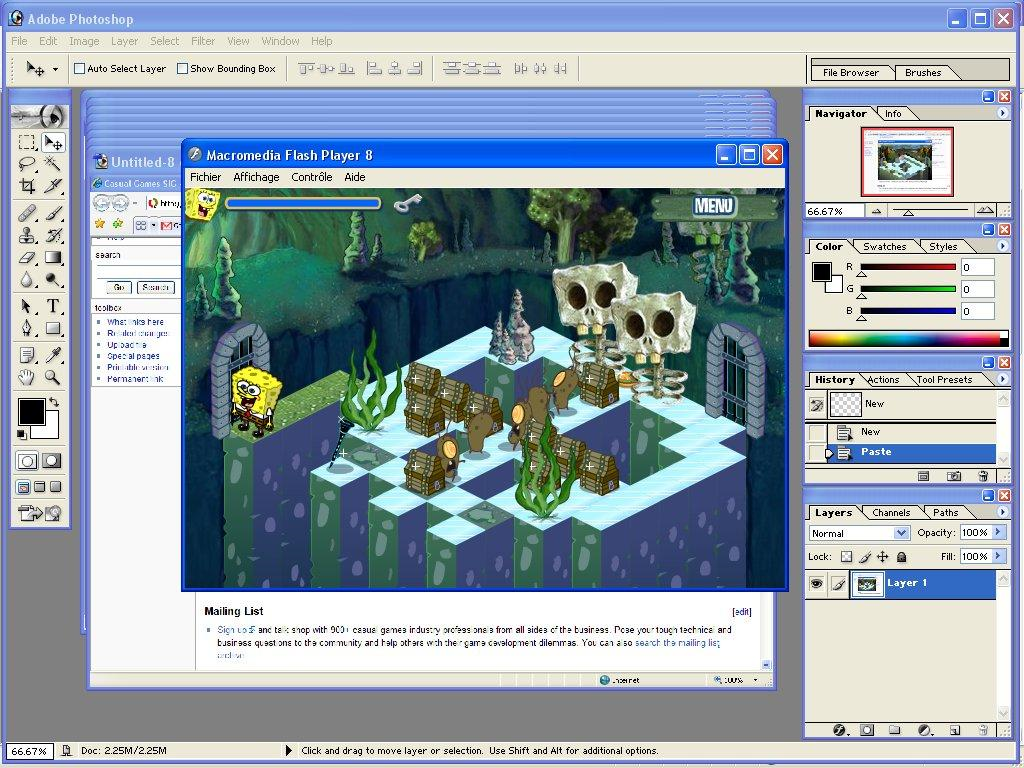Toggle lock image pixels brush icon
Image resolution: width=1024 pixels, height=768 pixels.
click(x=865, y=557)
